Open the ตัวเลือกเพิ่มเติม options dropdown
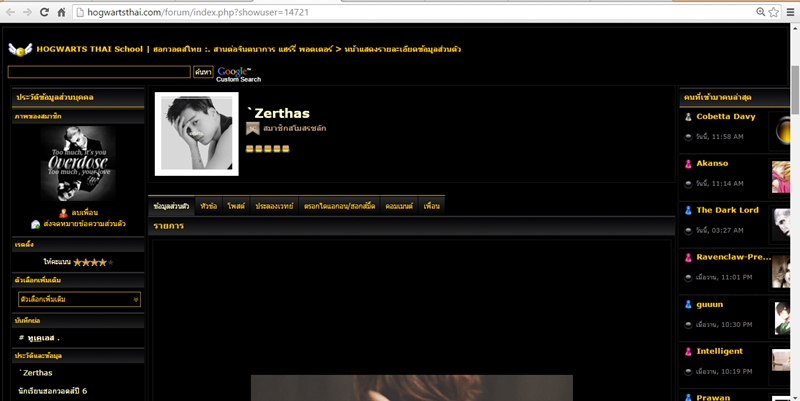The image size is (800, 401). [x=79, y=299]
